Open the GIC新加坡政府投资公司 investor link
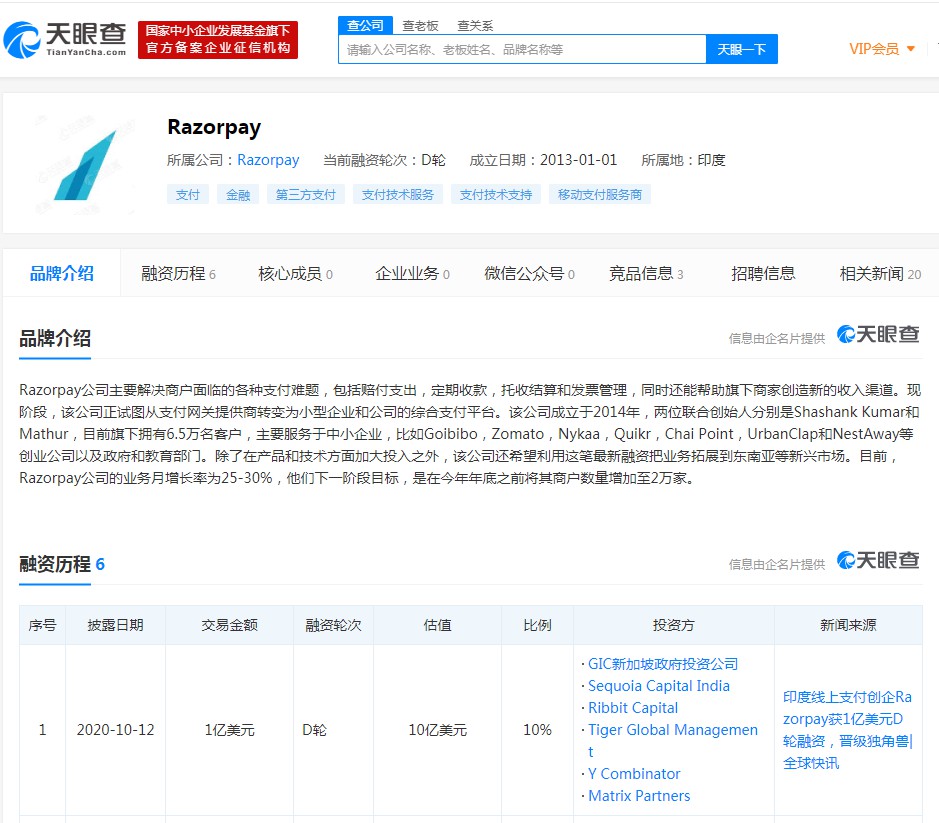This screenshot has width=939, height=823. pyautogui.click(x=663, y=664)
